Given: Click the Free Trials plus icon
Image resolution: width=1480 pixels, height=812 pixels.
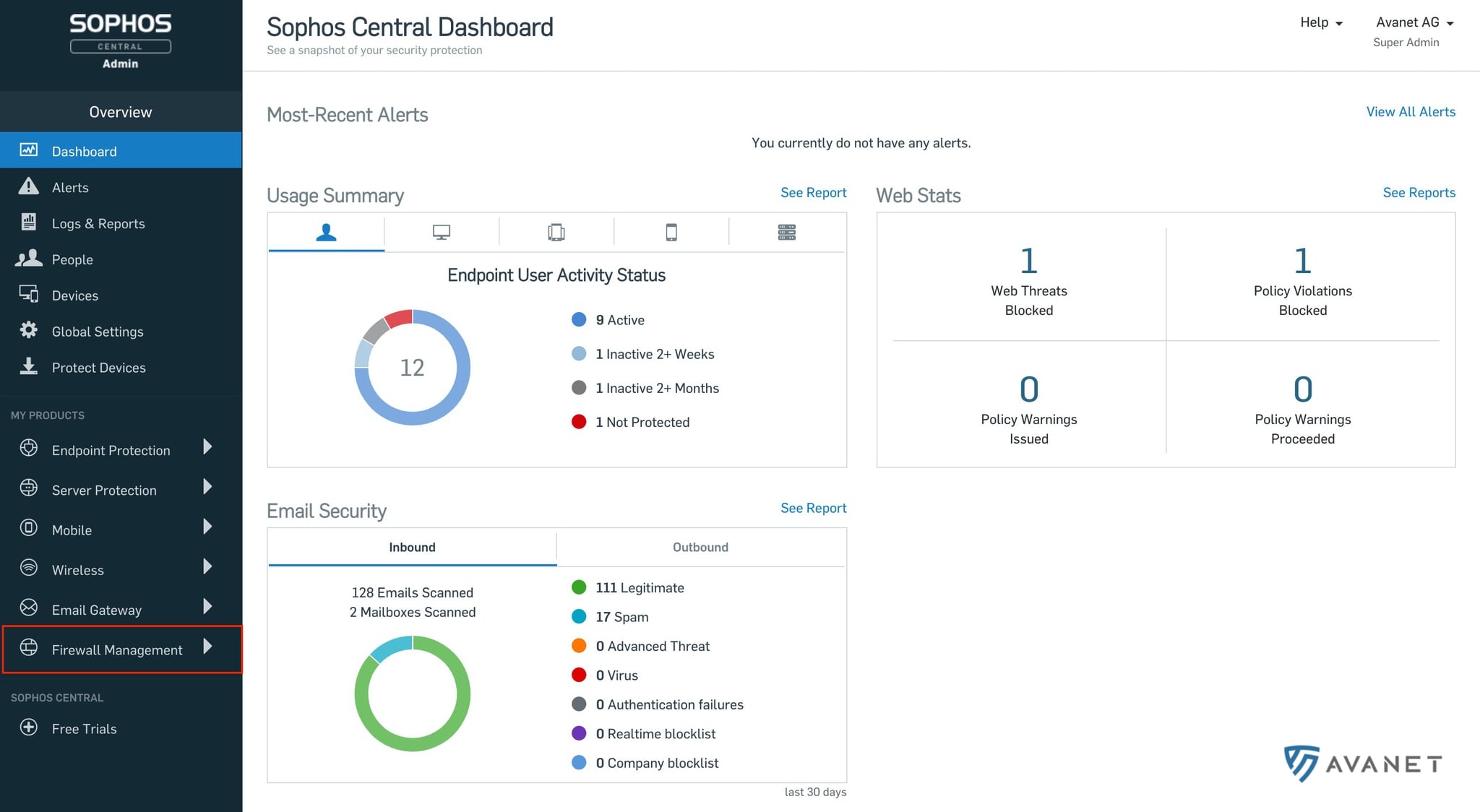Looking at the screenshot, I should (x=29, y=727).
